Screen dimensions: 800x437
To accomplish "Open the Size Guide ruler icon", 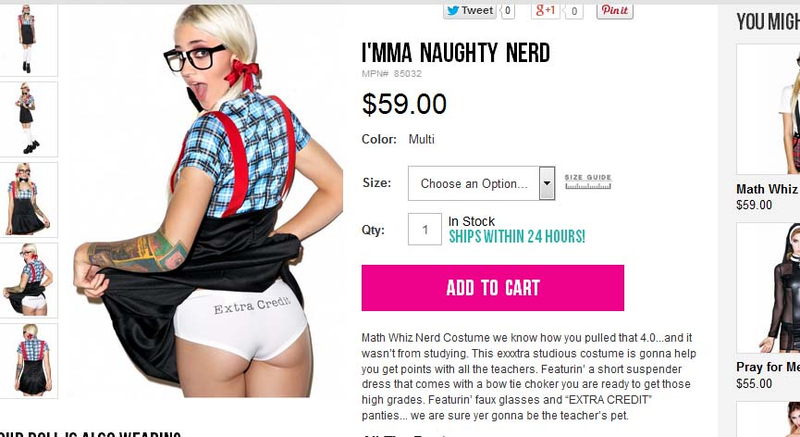I will [588, 182].
